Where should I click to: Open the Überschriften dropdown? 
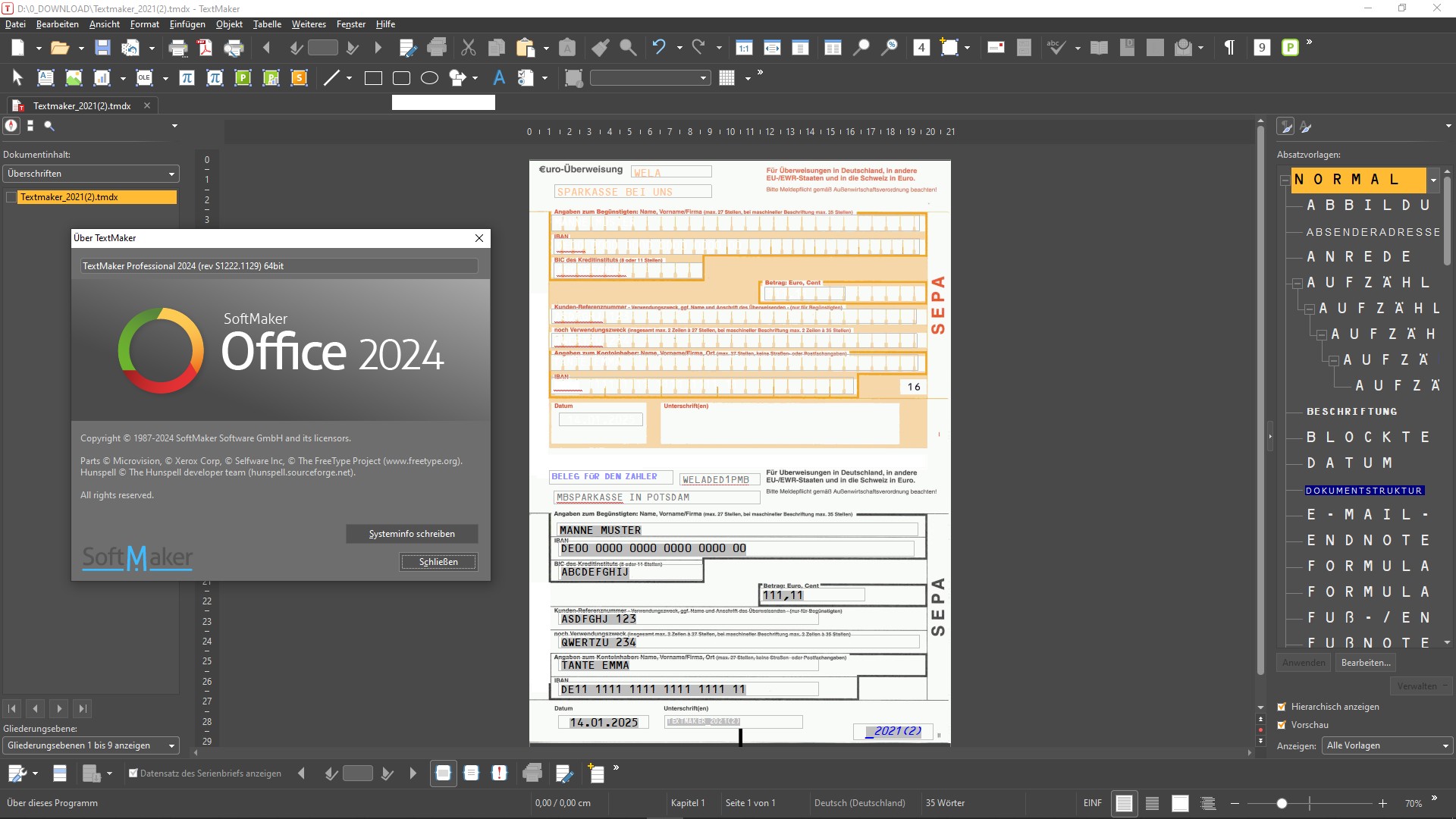coord(90,174)
